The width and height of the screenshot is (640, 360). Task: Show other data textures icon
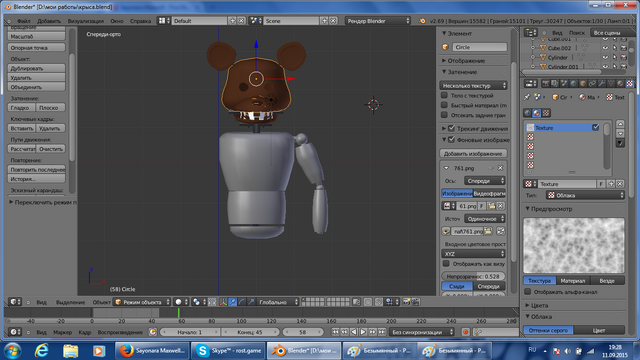point(546,113)
